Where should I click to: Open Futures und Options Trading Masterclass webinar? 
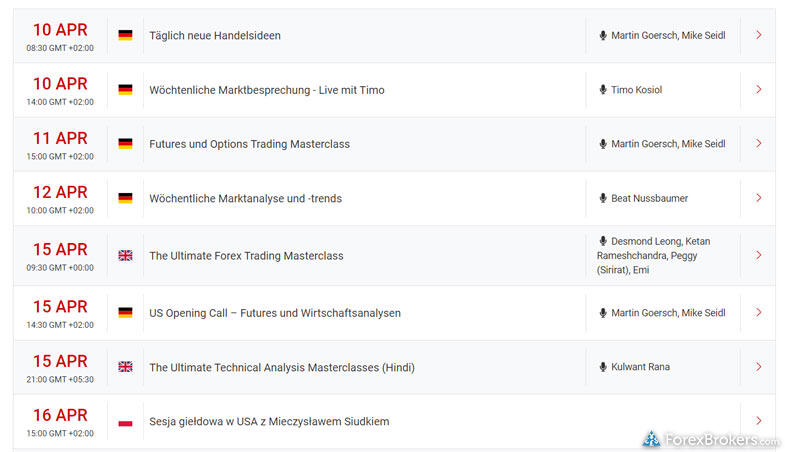(x=249, y=144)
